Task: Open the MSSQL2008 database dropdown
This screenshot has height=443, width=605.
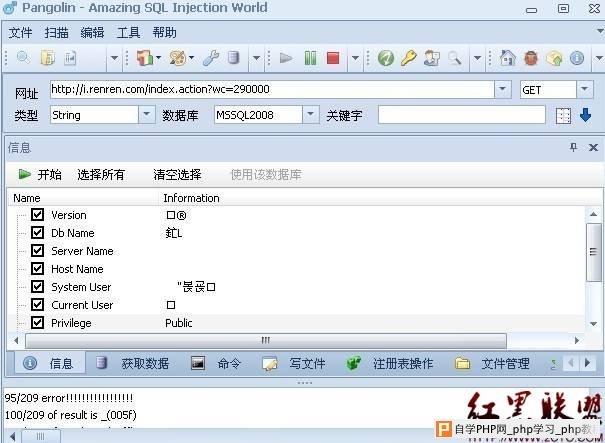Action: (x=311, y=115)
